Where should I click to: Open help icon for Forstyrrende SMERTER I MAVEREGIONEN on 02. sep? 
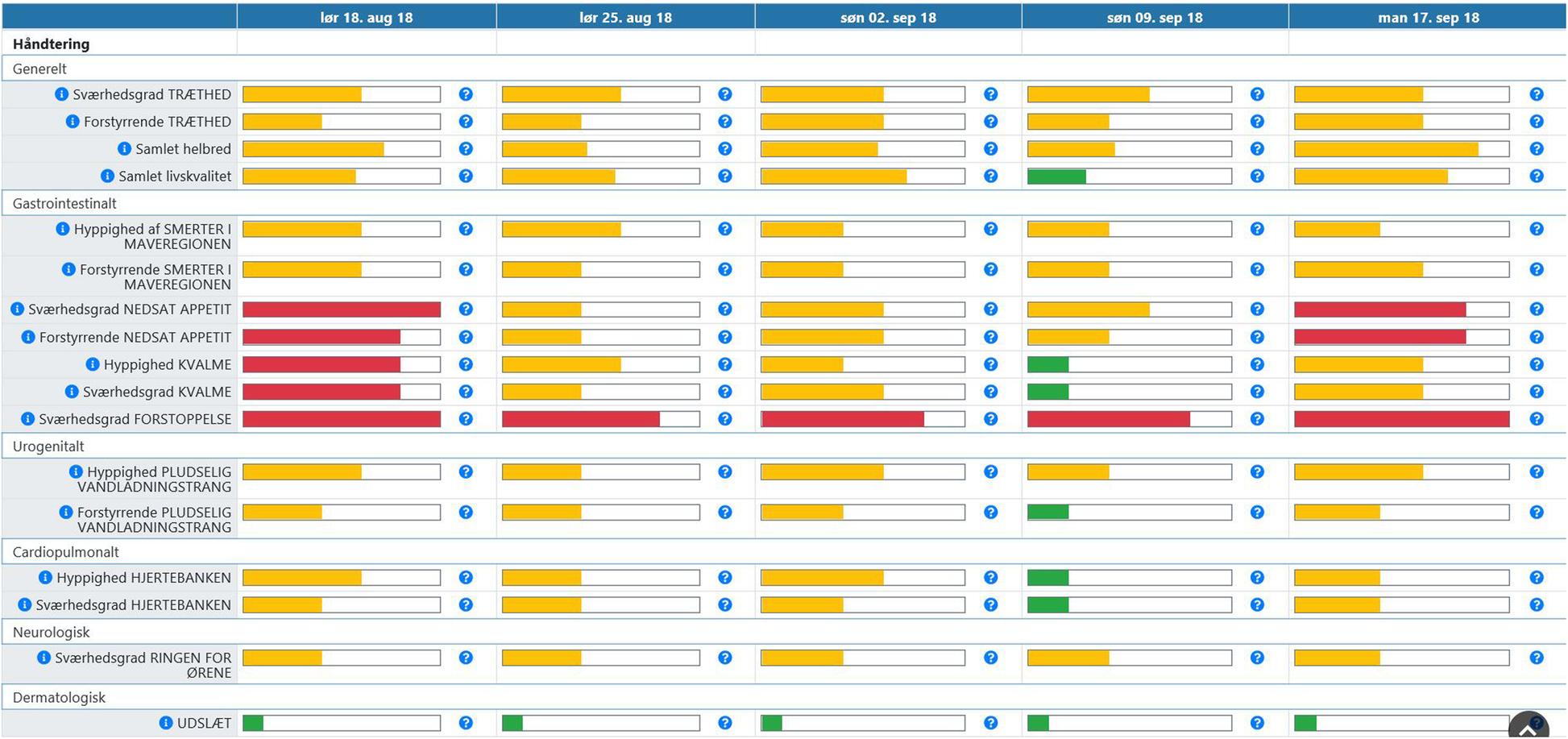click(991, 269)
